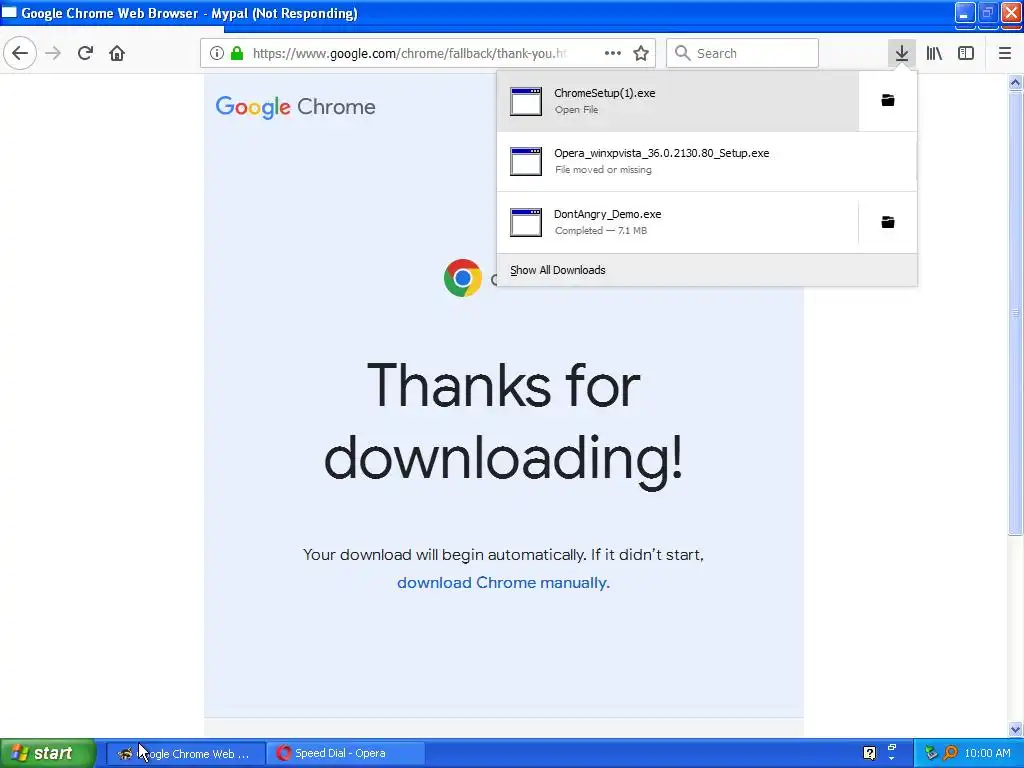
Task: Open the hamburger application menu
Action: click(x=1005, y=53)
